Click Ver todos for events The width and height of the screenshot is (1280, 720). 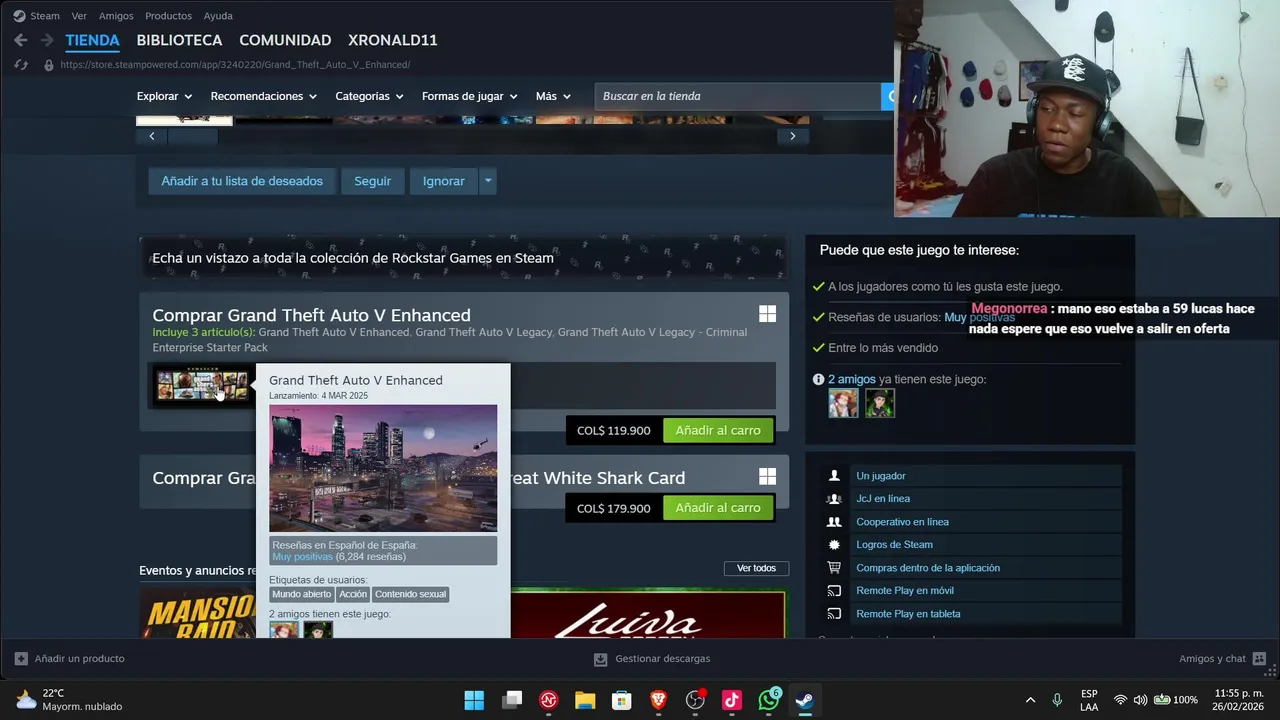[x=756, y=568]
